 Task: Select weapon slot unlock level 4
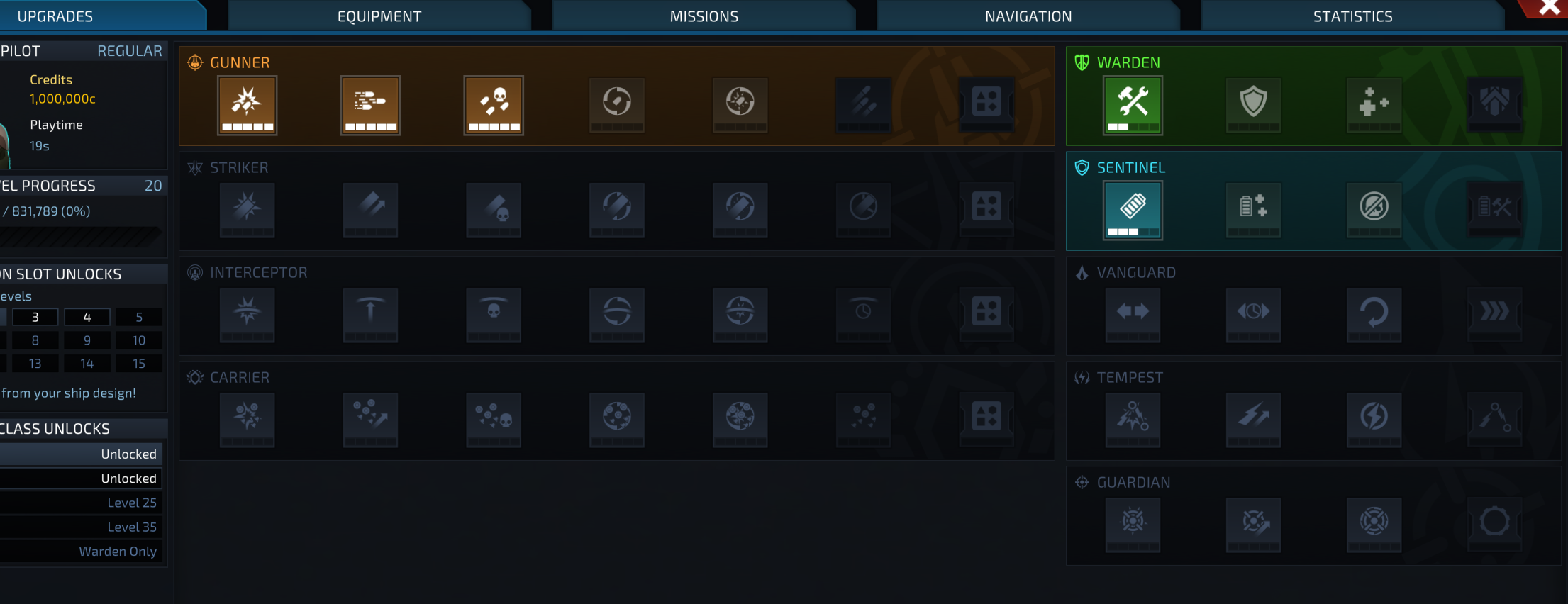point(87,317)
